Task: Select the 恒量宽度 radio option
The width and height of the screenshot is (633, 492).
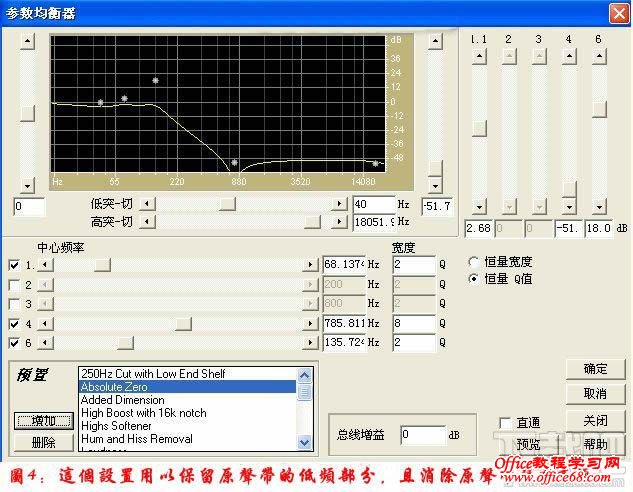Action: pyautogui.click(x=473, y=262)
